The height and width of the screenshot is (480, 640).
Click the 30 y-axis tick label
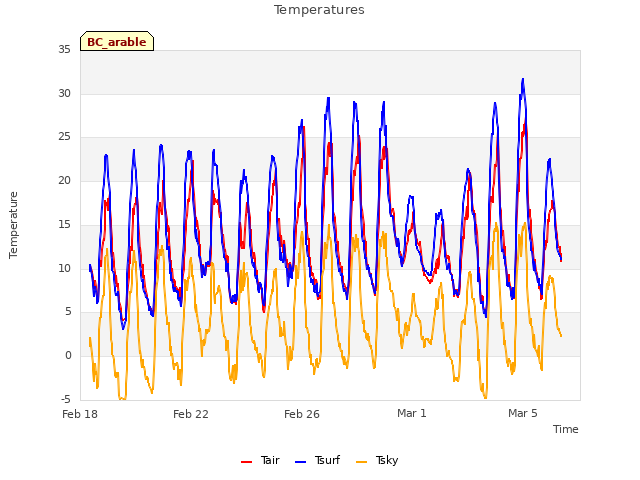(x=64, y=93)
